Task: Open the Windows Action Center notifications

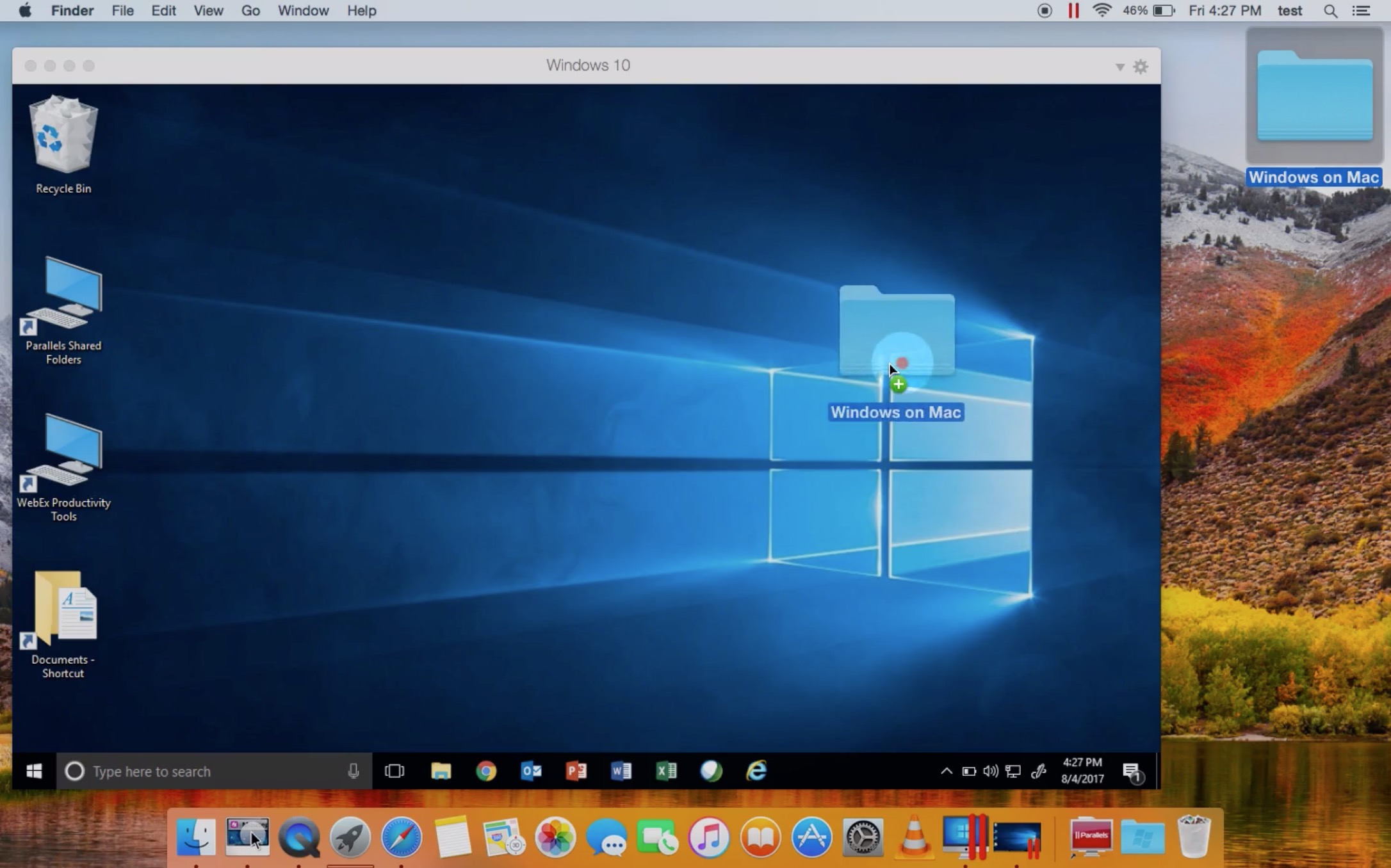Action: [1133, 772]
